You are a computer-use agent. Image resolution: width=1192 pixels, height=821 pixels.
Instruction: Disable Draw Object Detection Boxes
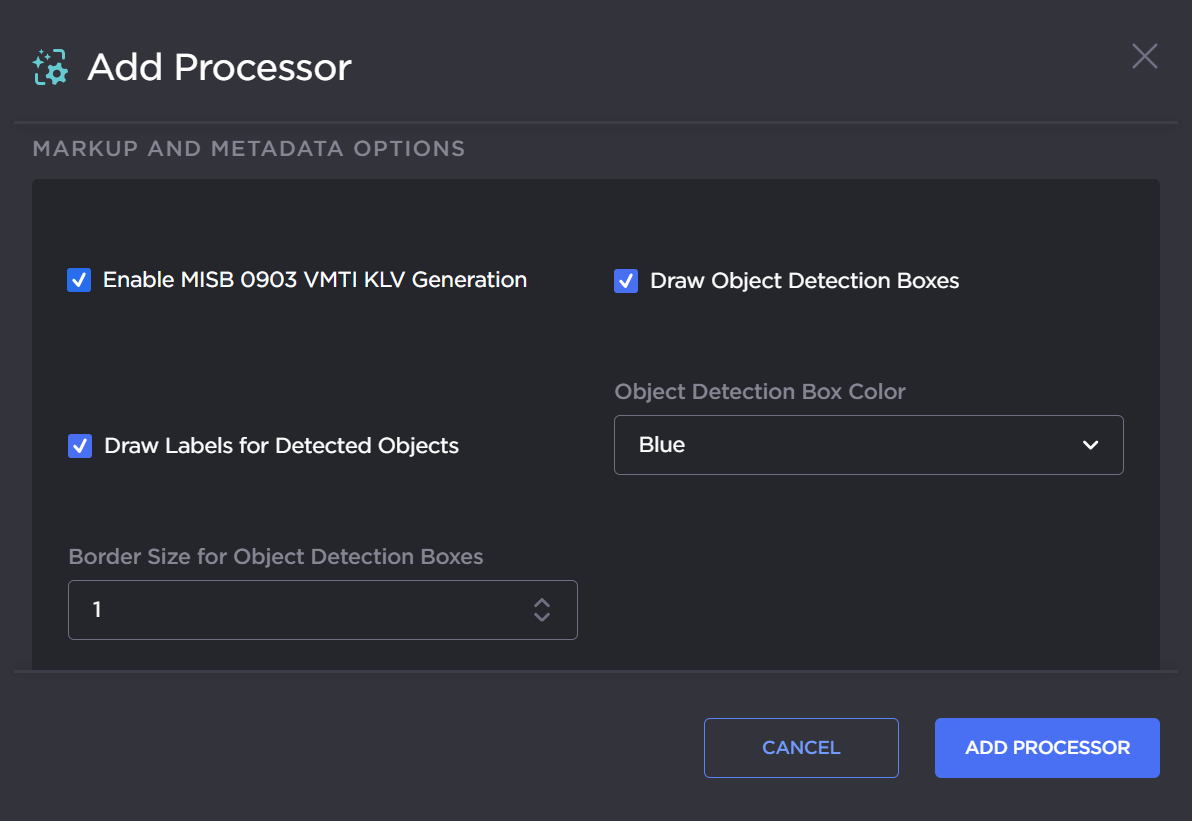[x=625, y=281]
